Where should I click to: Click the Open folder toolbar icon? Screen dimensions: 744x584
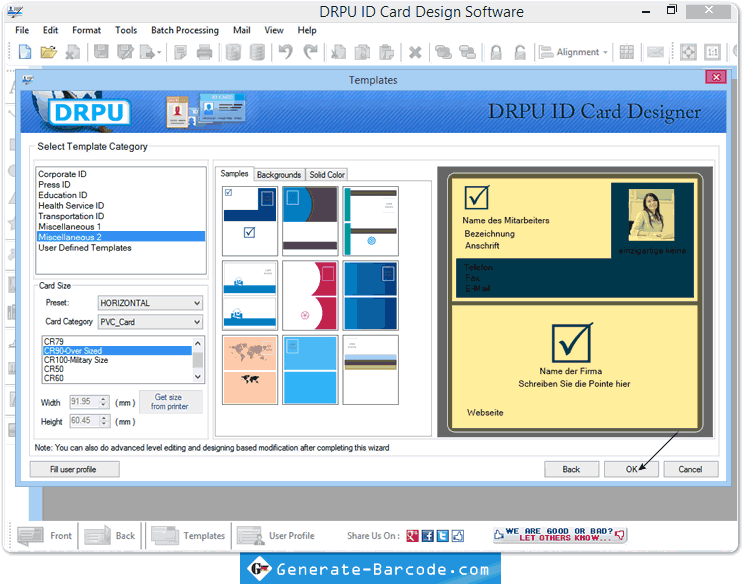click(48, 52)
